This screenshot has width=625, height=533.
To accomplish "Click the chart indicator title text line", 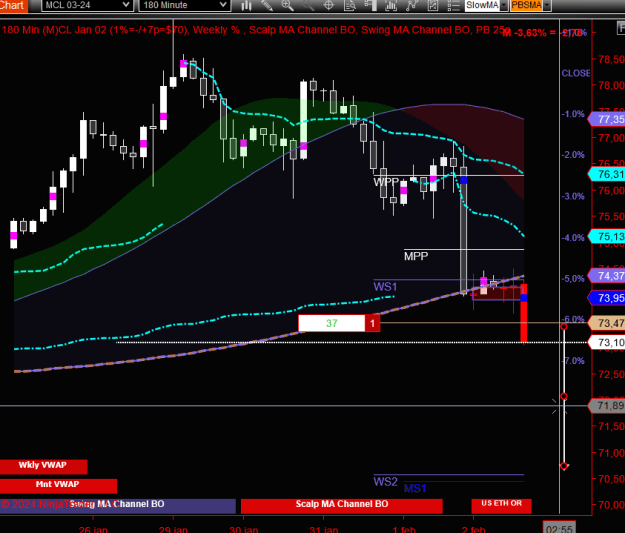I will 255,30.
